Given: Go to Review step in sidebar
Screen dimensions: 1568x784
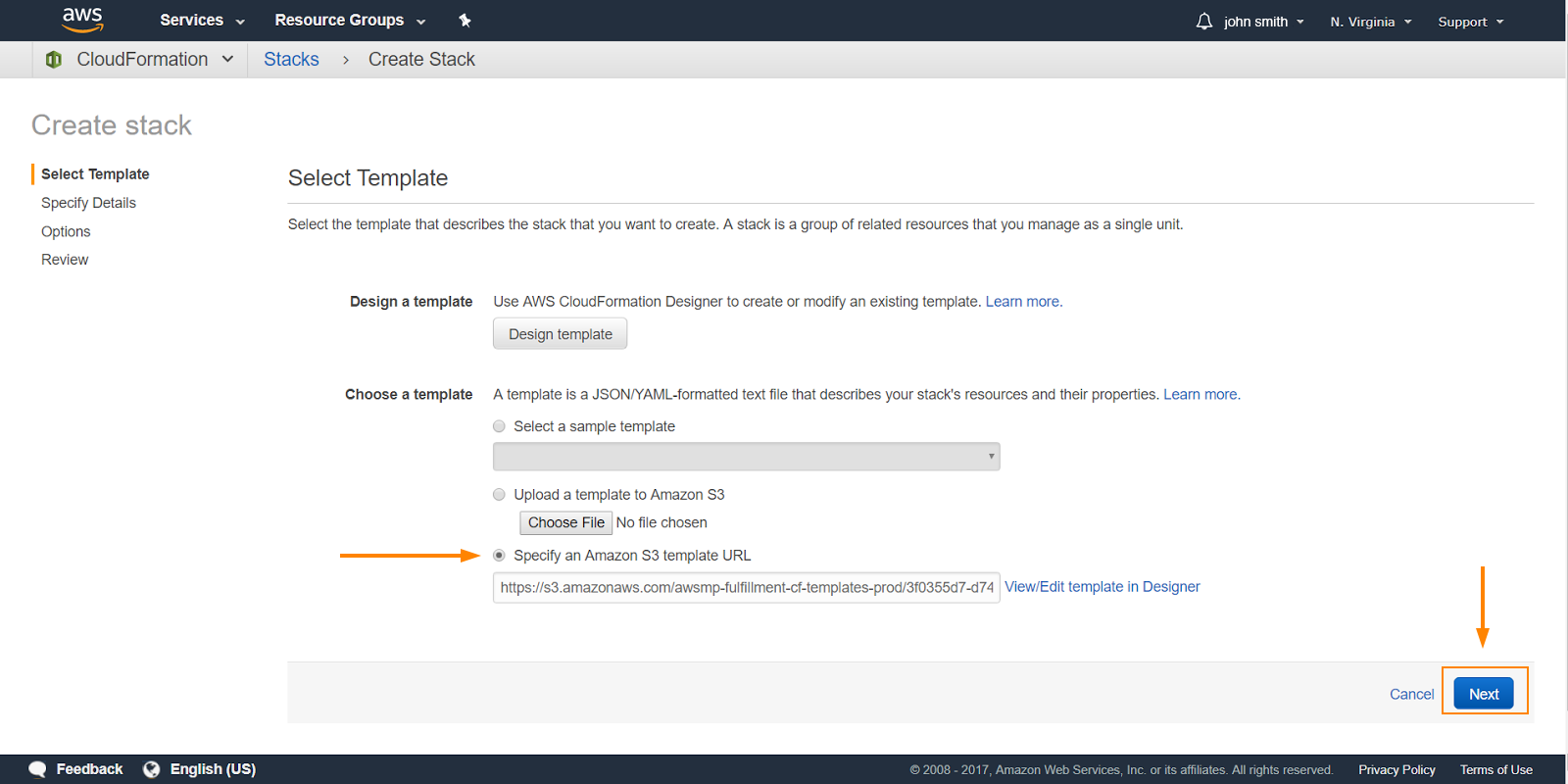Looking at the screenshot, I should coord(65,260).
